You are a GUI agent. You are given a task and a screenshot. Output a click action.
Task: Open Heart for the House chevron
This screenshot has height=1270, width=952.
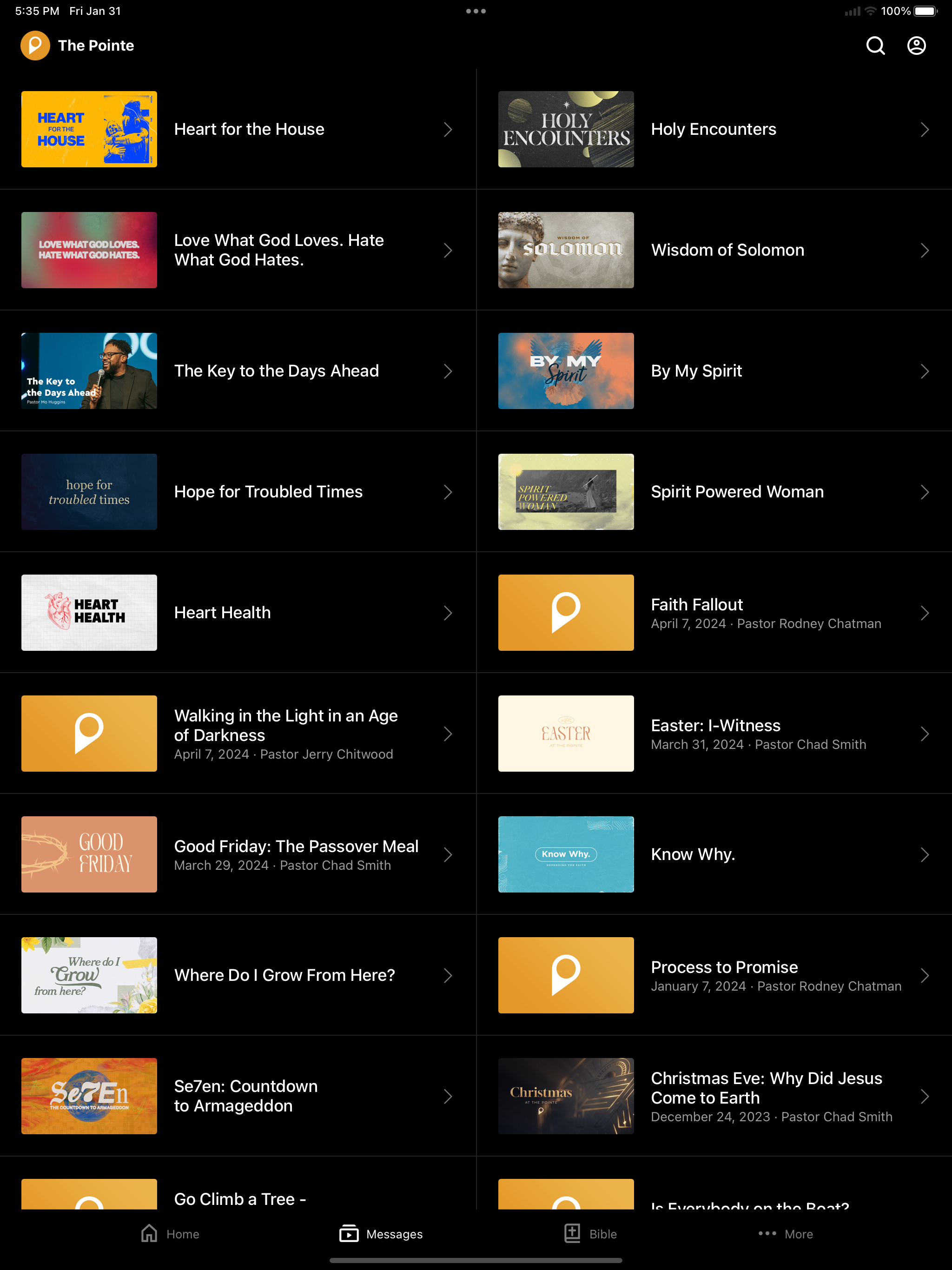click(x=448, y=129)
